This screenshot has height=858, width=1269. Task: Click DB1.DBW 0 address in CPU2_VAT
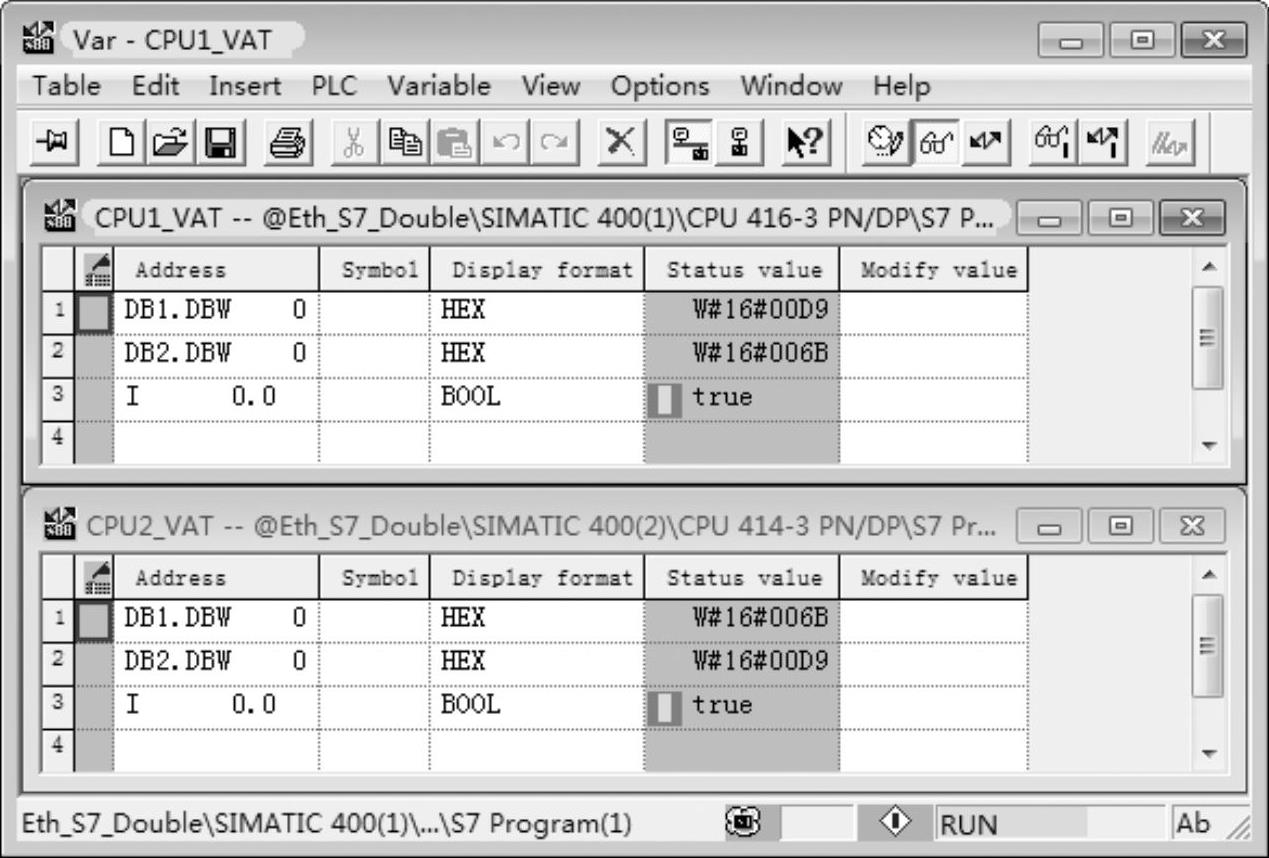coord(216,618)
